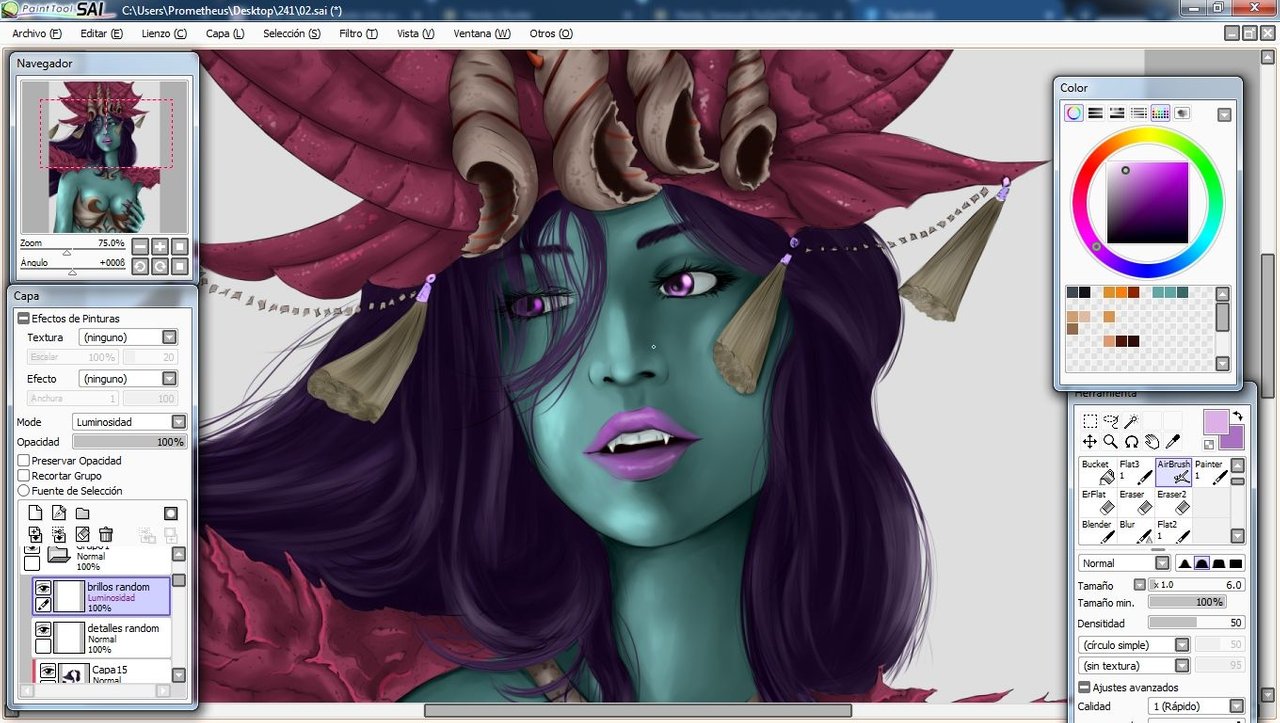Clear the layer with the eraser-page icon
Viewport: 1280px width, 723px height.
coord(82,535)
